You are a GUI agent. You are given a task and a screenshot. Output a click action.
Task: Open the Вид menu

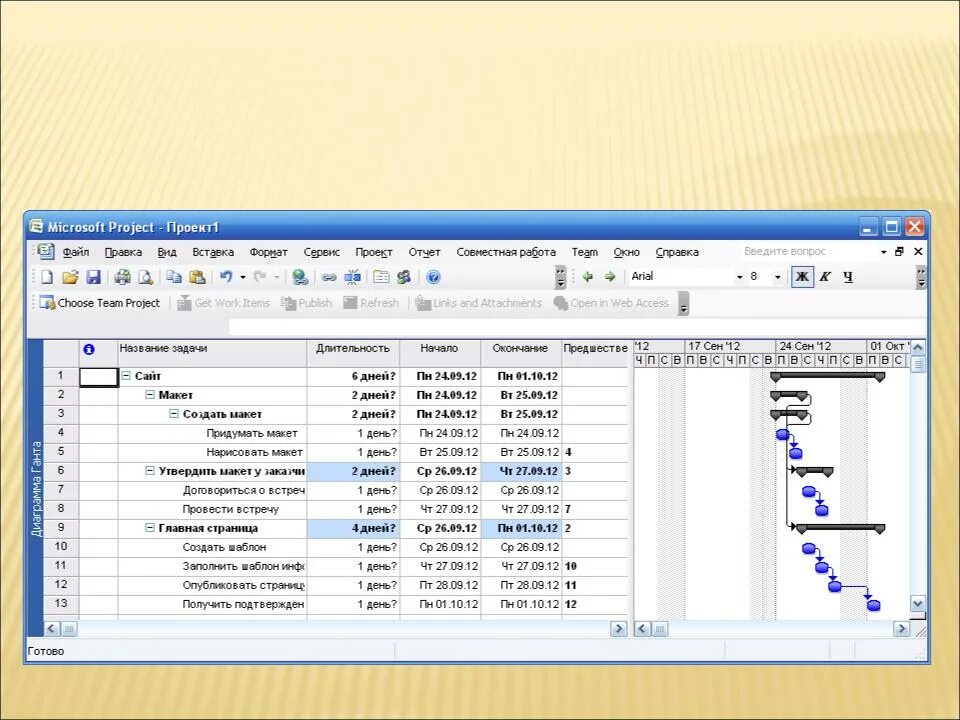pyautogui.click(x=167, y=252)
